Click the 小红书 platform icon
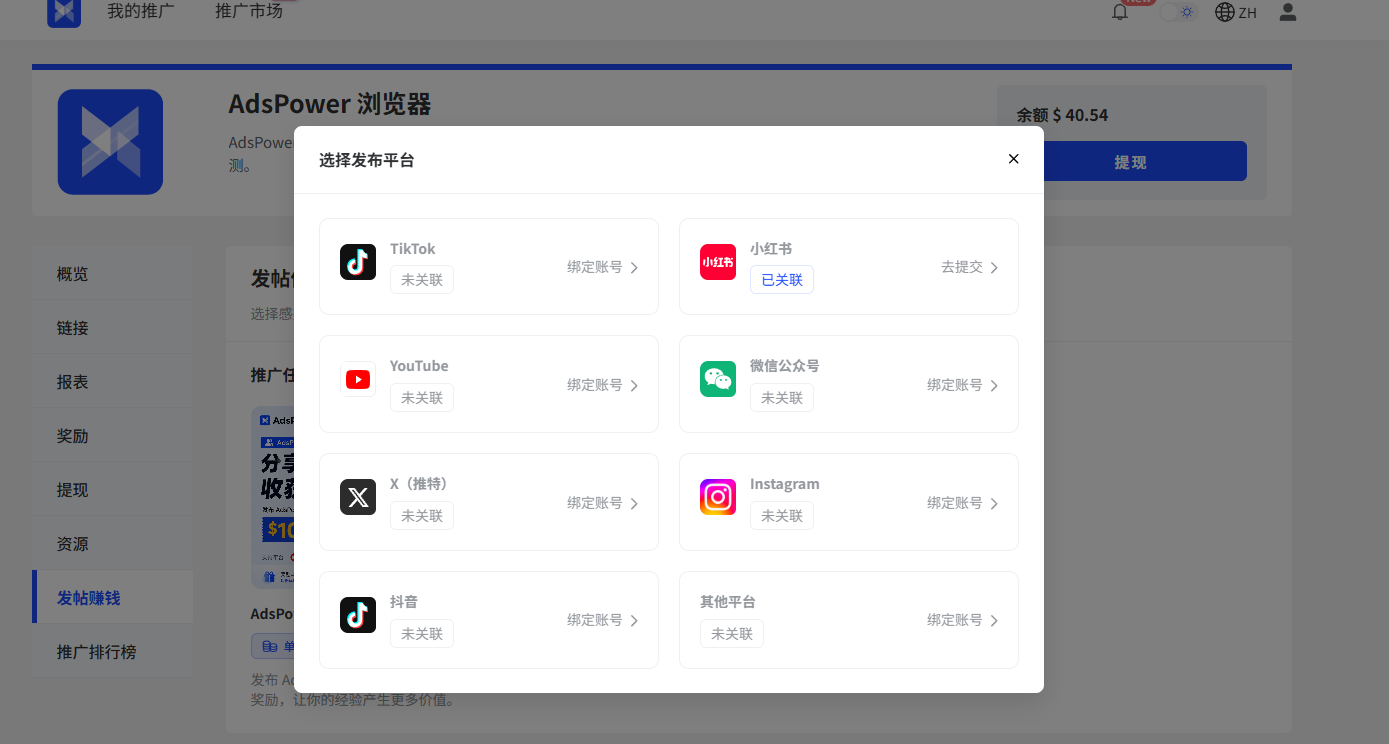Screen dimensions: 1389x744 point(718,262)
